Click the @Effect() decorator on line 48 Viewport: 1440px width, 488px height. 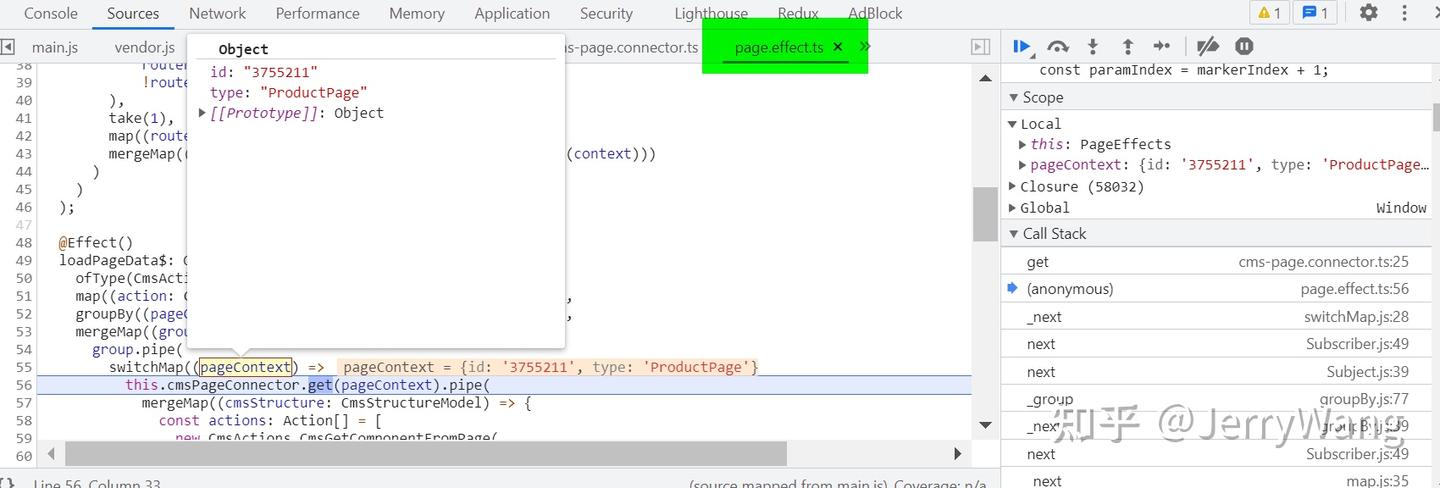pos(96,242)
